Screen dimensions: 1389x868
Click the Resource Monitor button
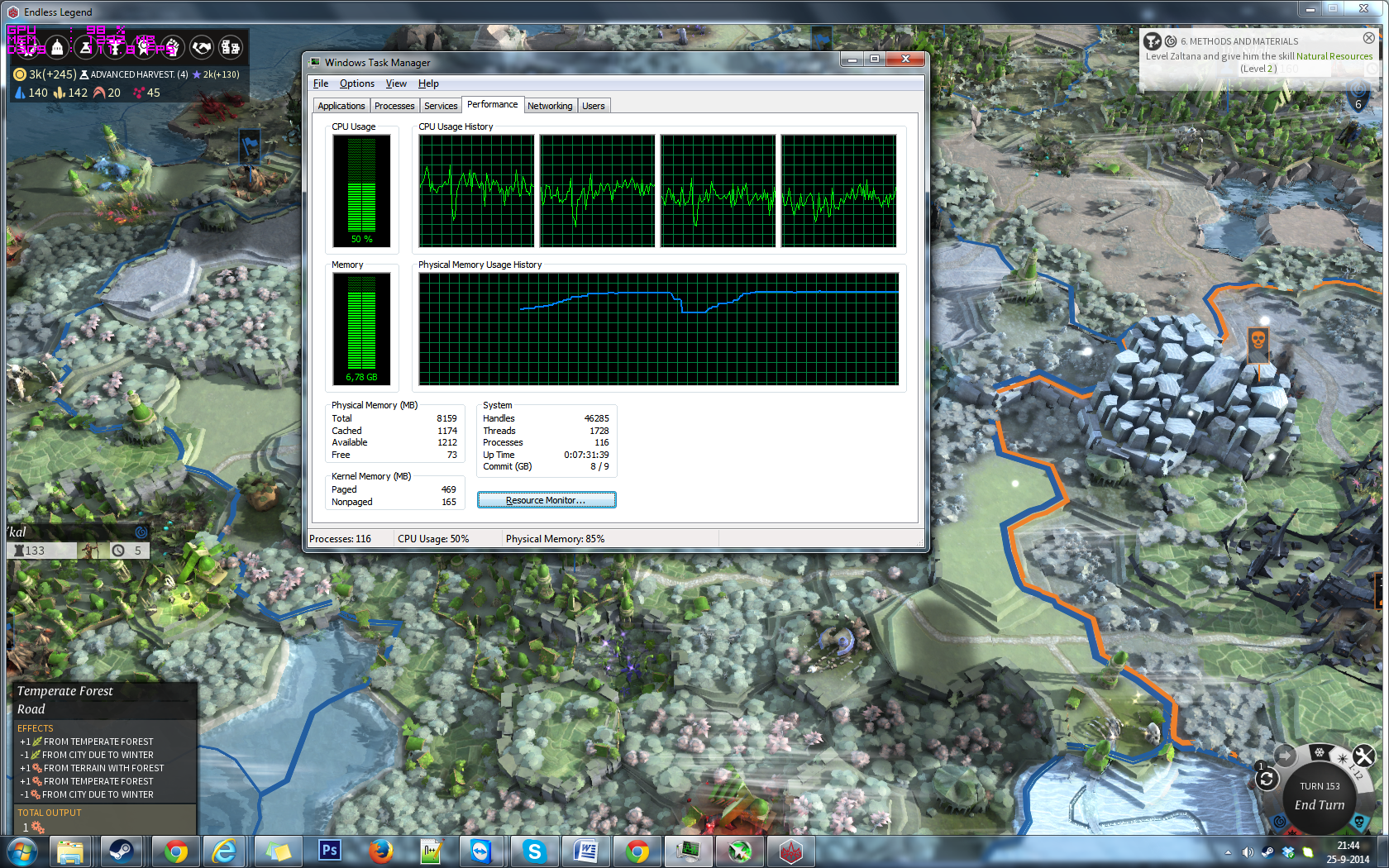546,500
